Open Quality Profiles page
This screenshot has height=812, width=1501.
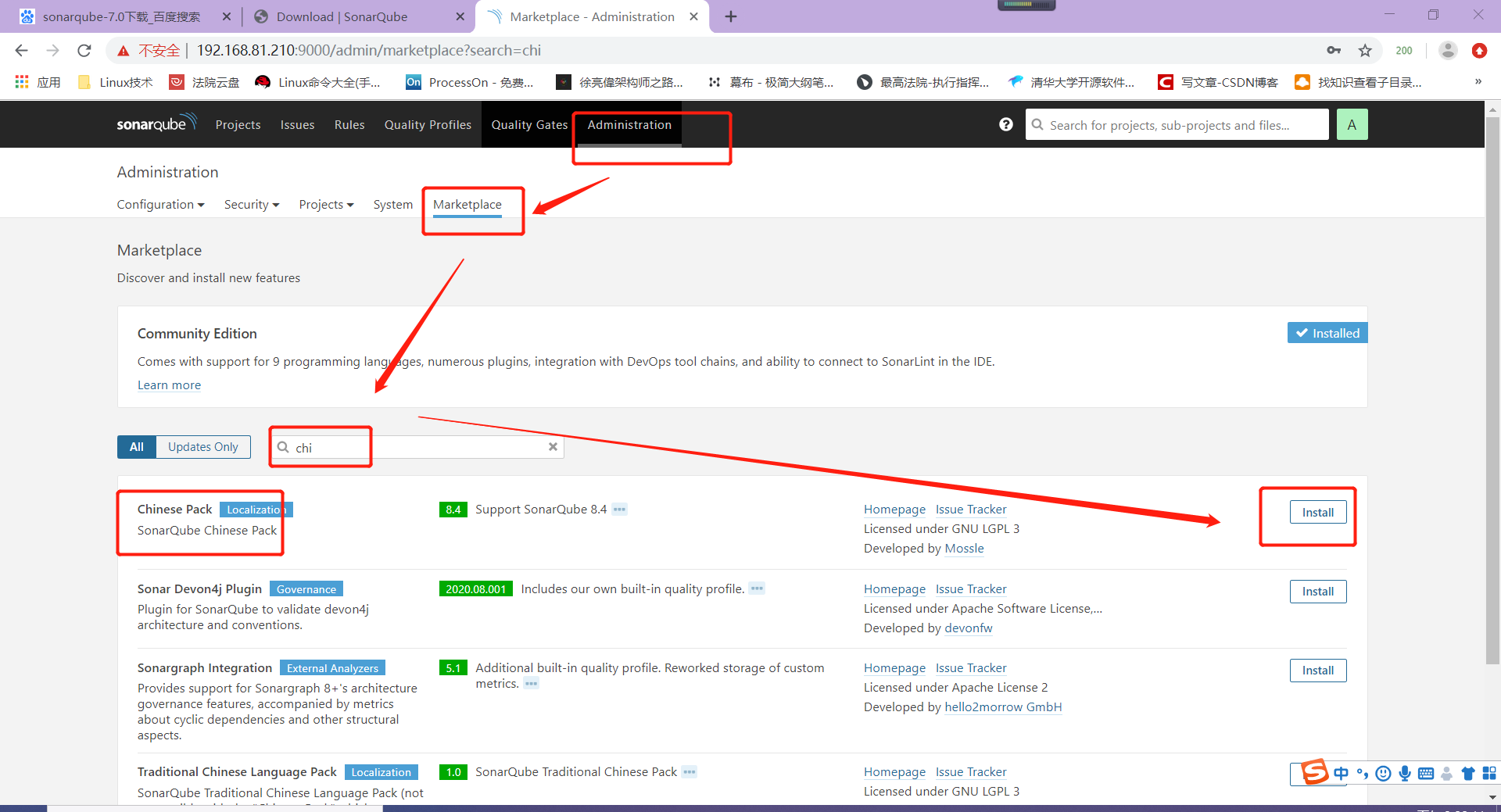[x=428, y=125]
